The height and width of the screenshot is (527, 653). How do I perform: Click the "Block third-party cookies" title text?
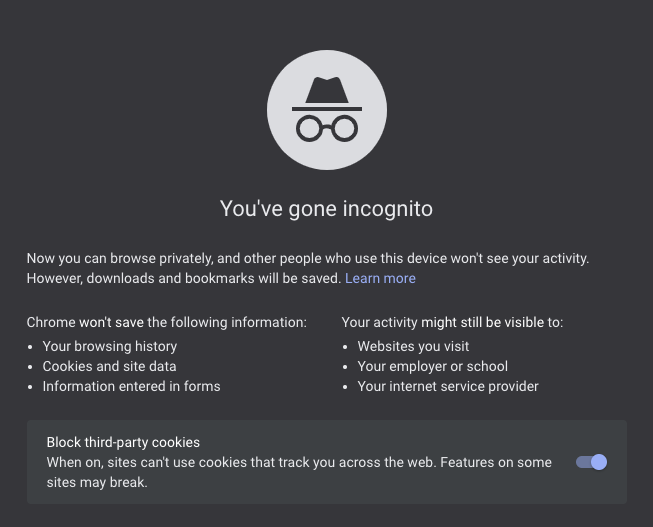tap(123, 442)
